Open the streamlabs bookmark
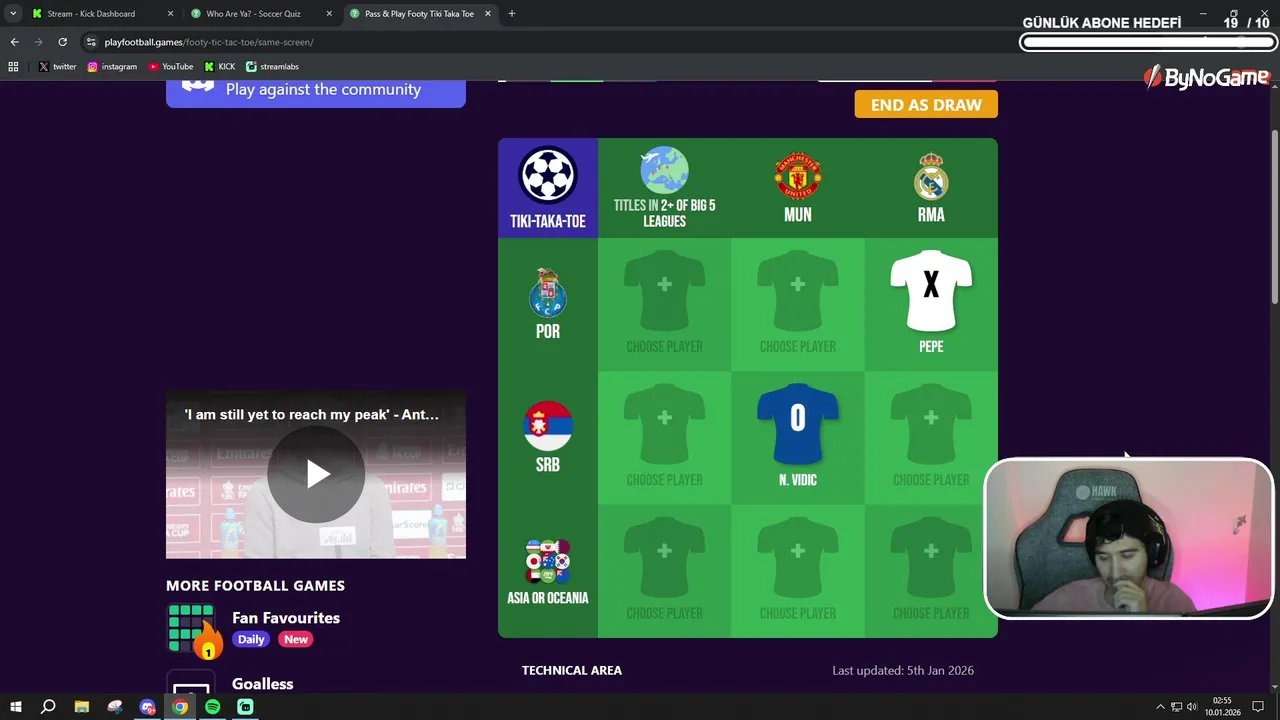This screenshot has height=720, width=1280. [x=272, y=67]
